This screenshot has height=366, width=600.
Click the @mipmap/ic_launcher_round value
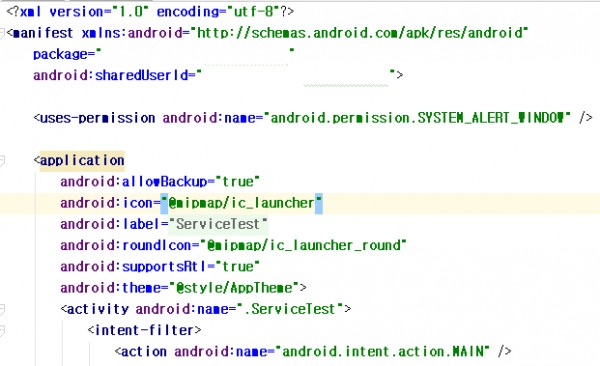click(303, 245)
